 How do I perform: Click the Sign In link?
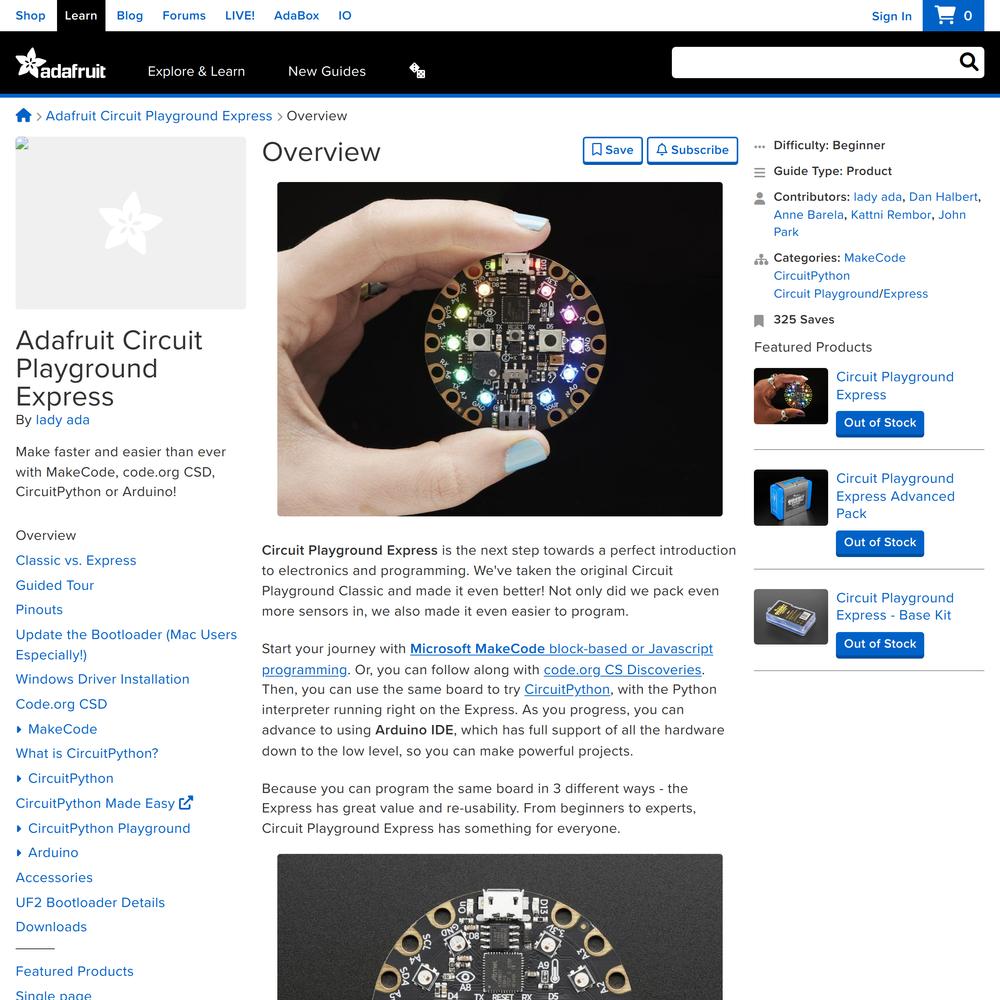pyautogui.click(x=892, y=16)
